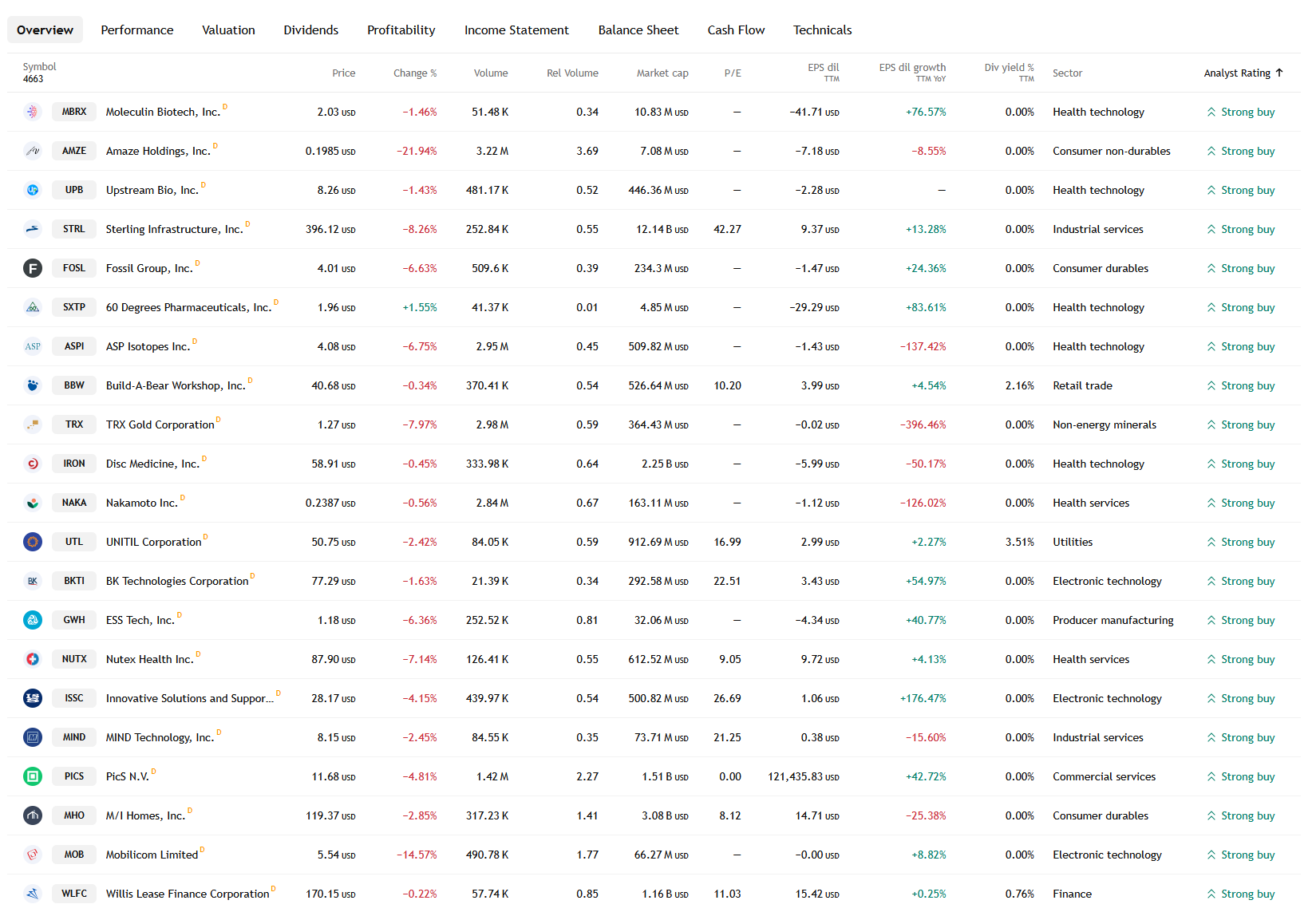This screenshot has height=912, width=1316.
Task: Go to the Dividends tab
Action: 311,30
